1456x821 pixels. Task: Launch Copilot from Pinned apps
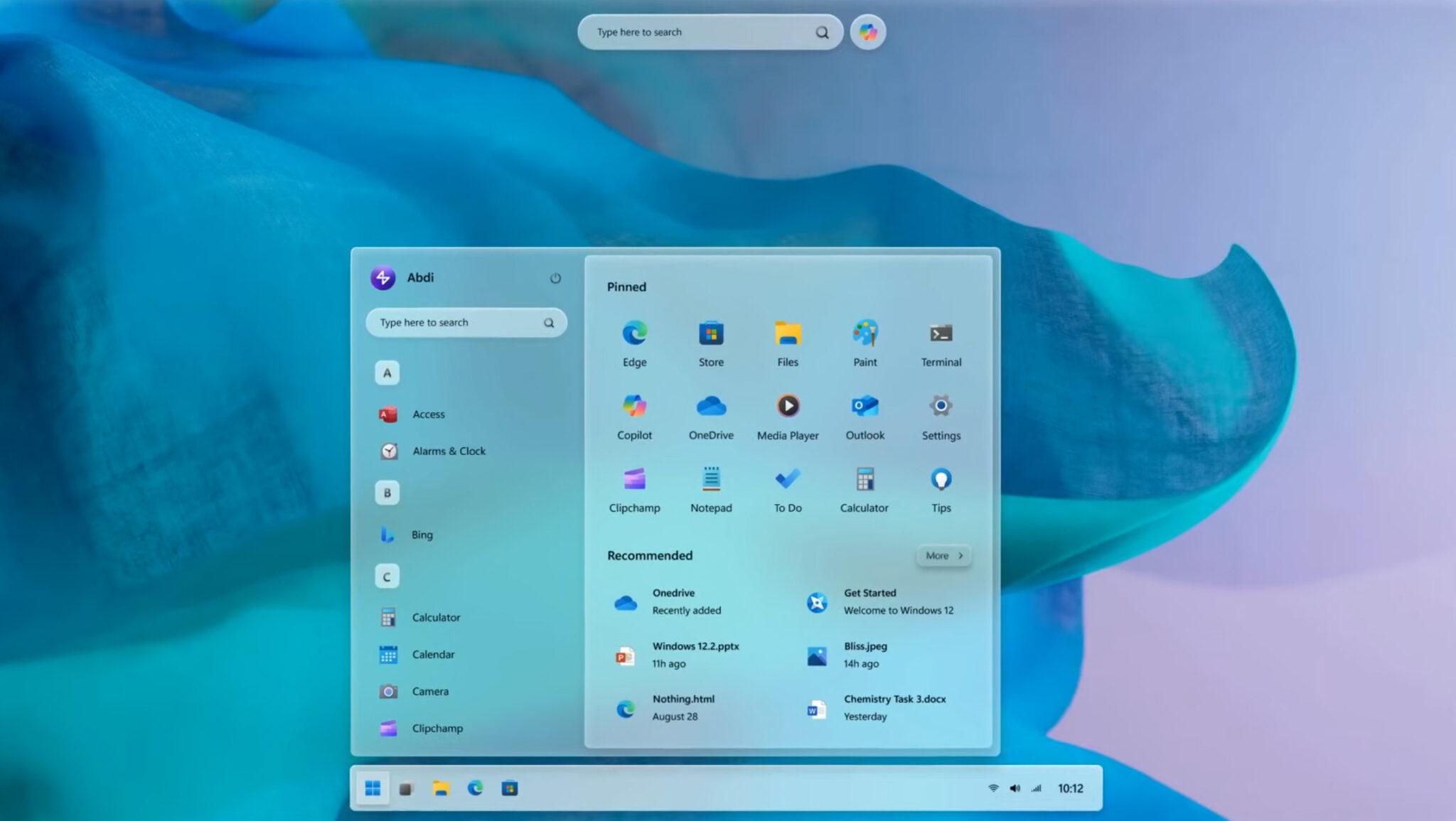coord(633,407)
